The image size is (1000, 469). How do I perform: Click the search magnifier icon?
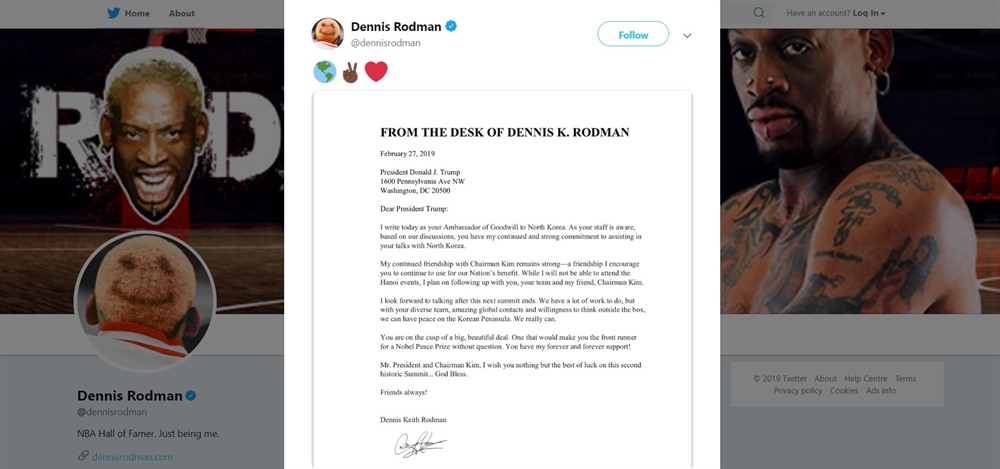point(760,13)
